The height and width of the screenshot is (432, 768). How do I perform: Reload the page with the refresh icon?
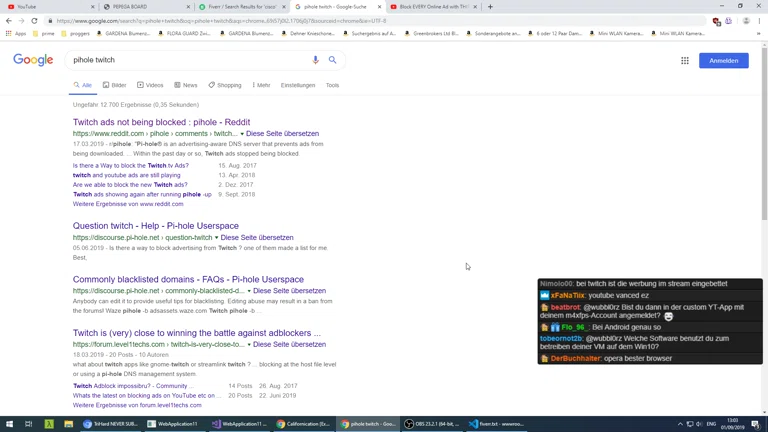click(x=34, y=21)
